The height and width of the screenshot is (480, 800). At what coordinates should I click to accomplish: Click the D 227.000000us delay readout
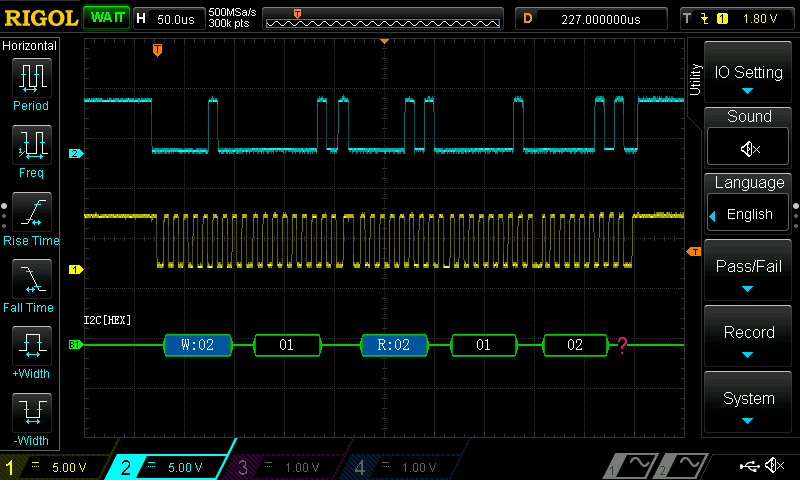pos(591,19)
